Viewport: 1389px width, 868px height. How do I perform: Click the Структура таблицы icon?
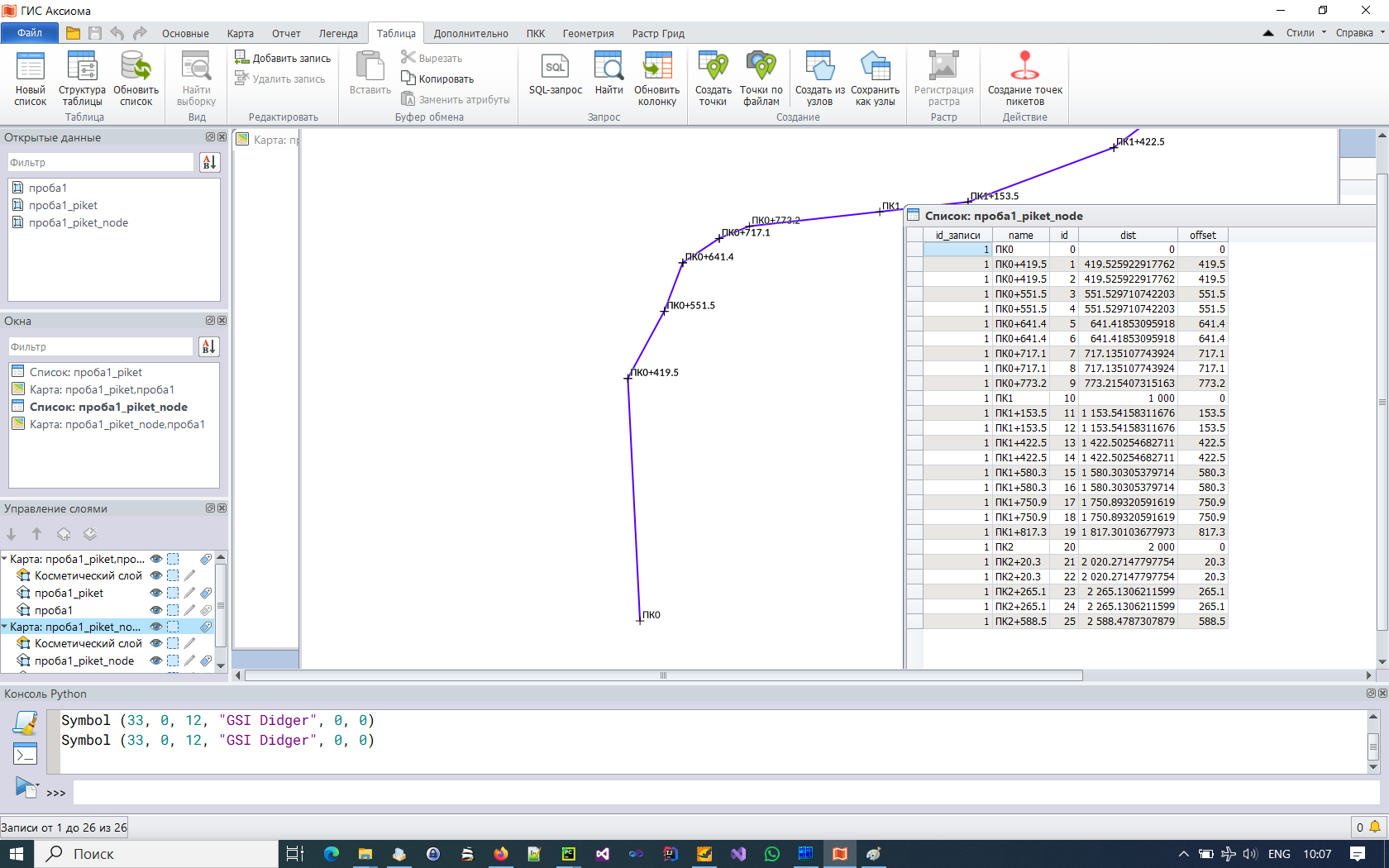tap(82, 74)
